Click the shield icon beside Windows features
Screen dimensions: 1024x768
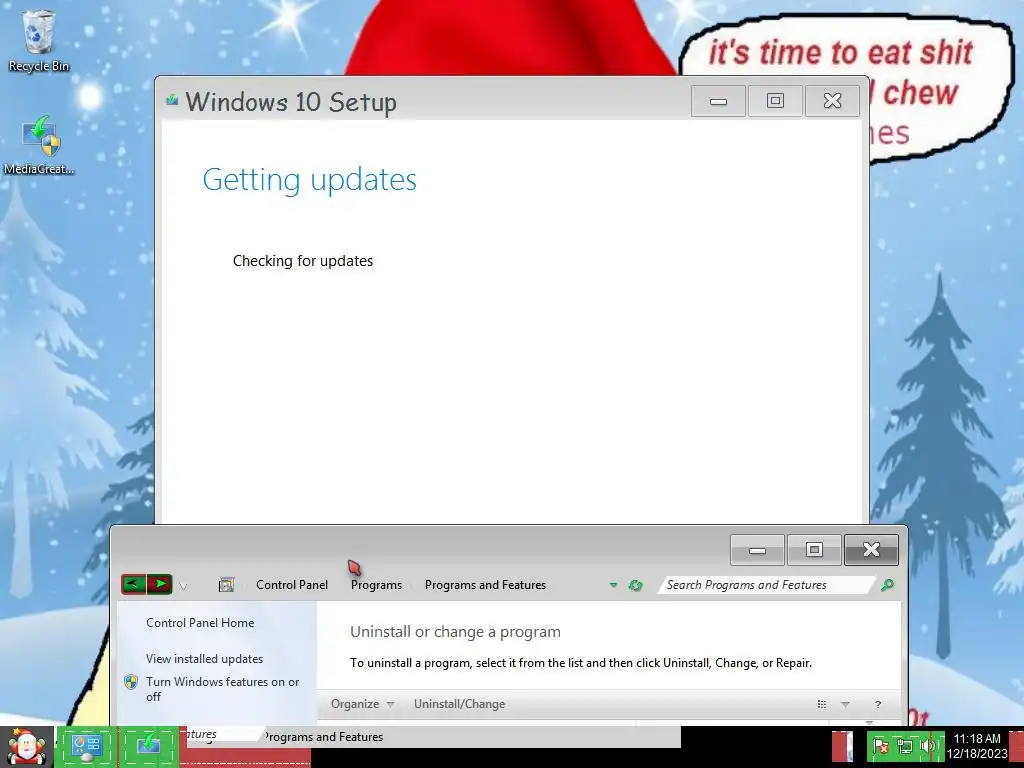[x=131, y=682]
